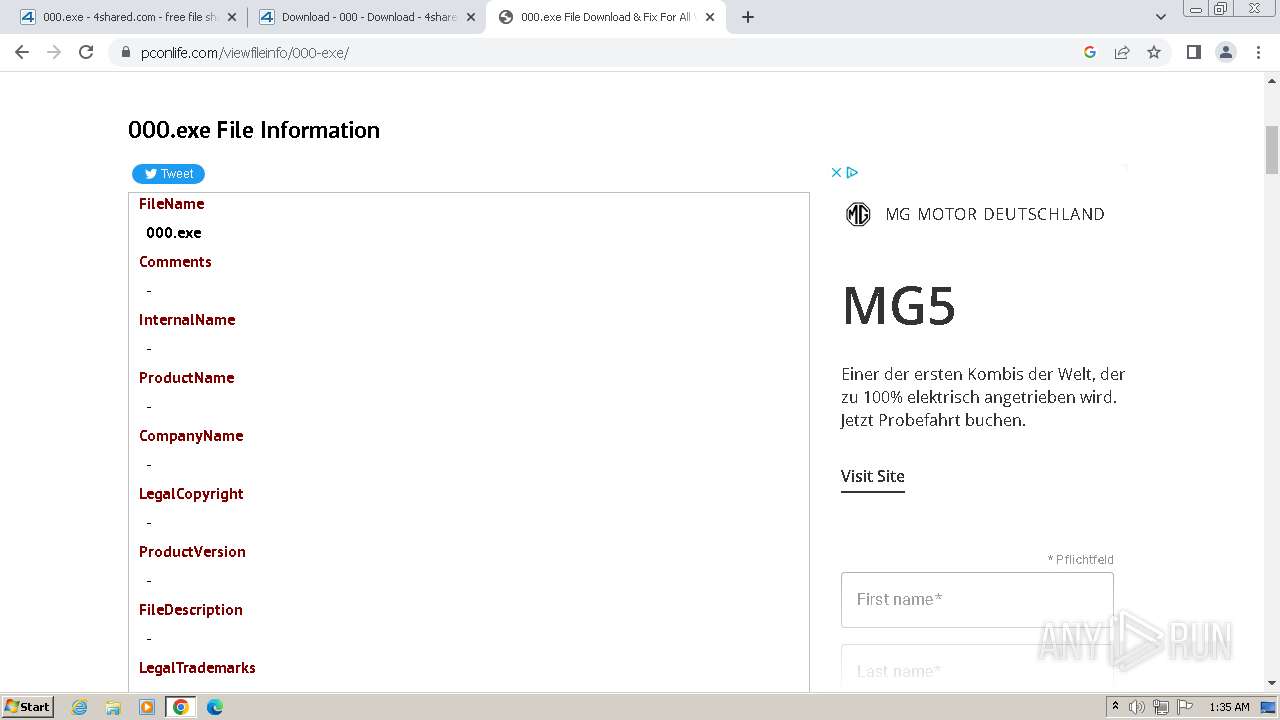The image size is (1280, 720).
Task: Open the Action Center flag icon
Action: [x=1185, y=707]
